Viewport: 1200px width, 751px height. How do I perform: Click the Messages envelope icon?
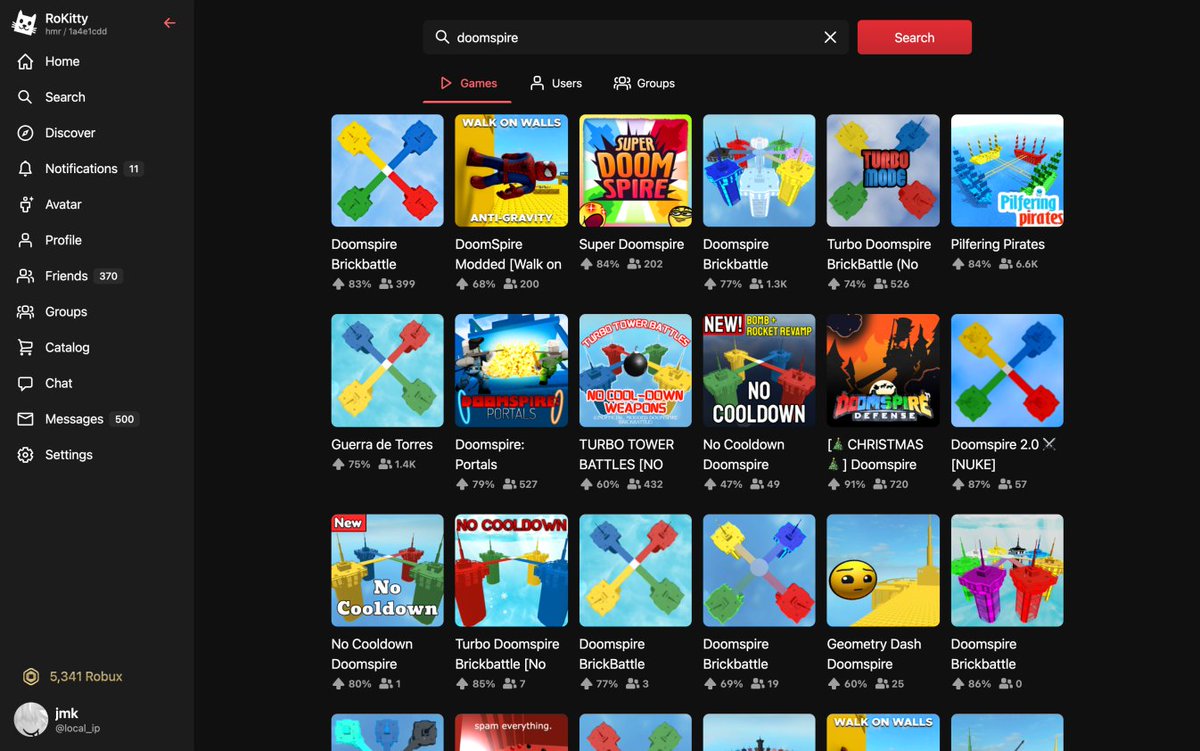26,419
